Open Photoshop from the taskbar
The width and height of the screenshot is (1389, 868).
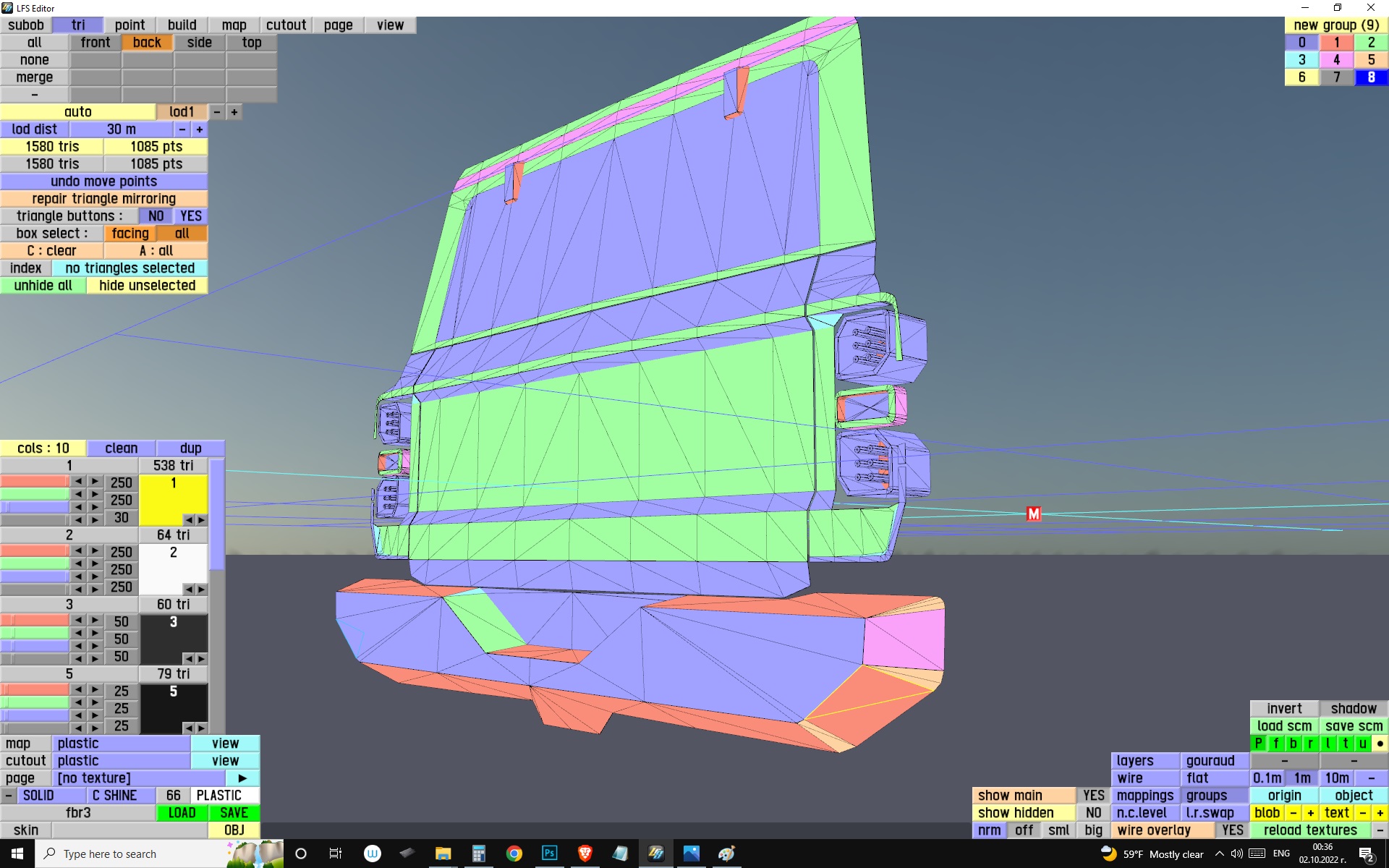click(549, 854)
